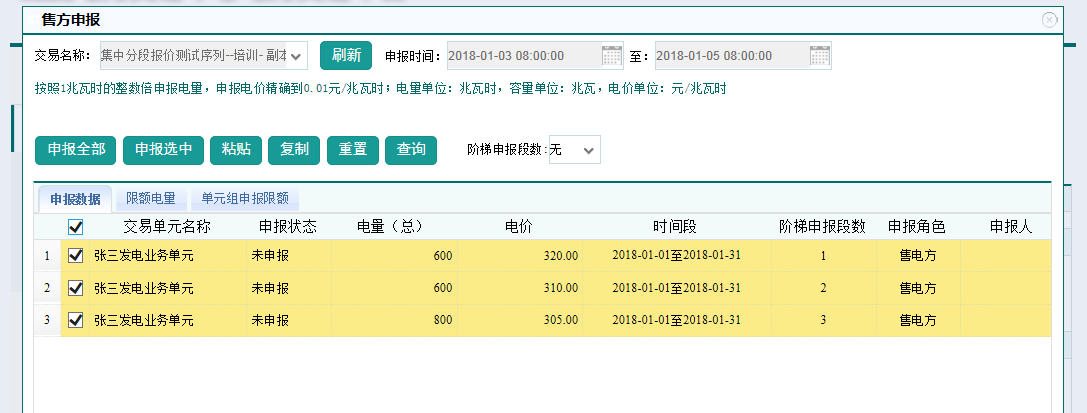
Task: Click the start 申报时间 input field
Action: click(x=522, y=56)
